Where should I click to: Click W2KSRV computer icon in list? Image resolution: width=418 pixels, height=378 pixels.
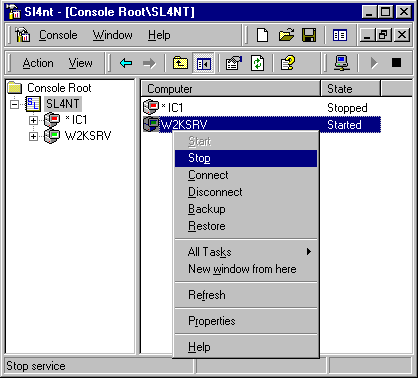[151, 124]
